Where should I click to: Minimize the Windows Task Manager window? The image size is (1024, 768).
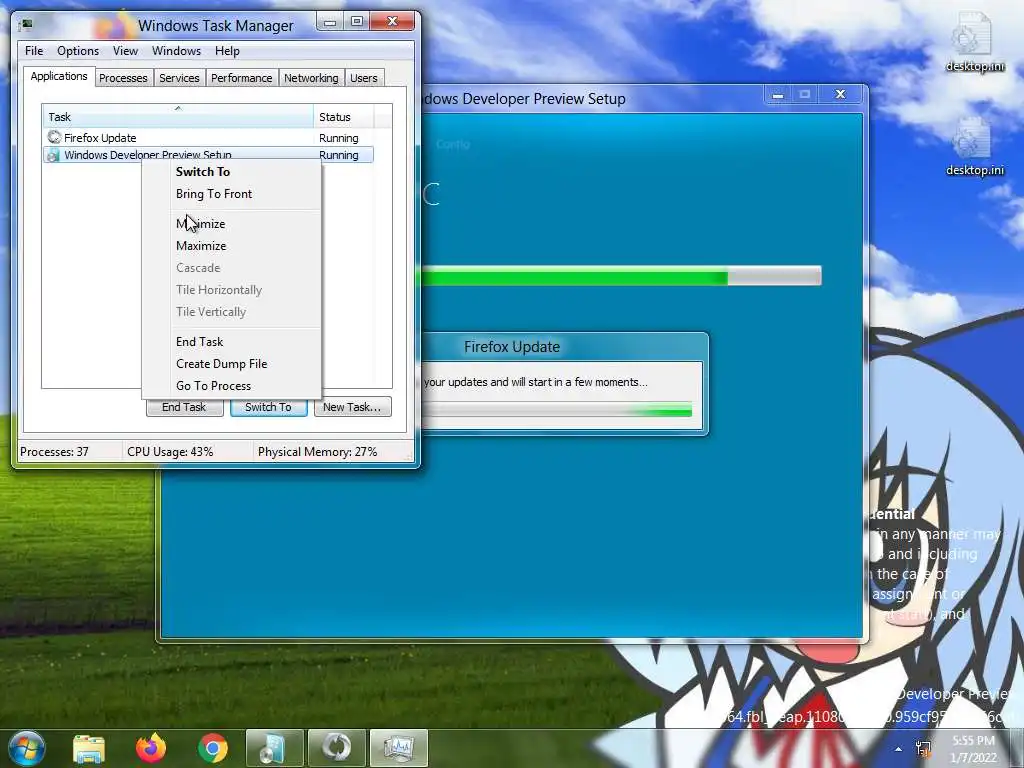330,22
